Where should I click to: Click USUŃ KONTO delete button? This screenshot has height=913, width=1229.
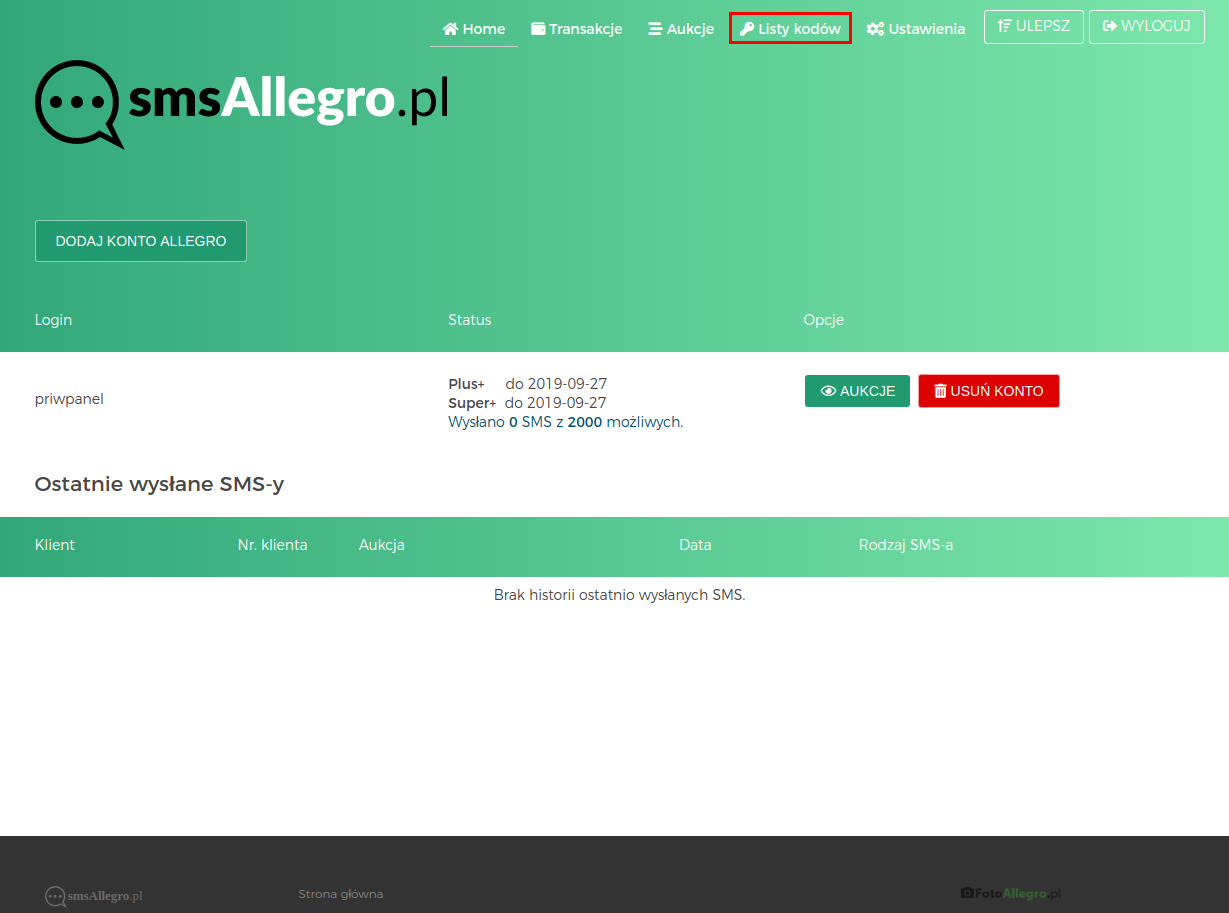point(989,391)
